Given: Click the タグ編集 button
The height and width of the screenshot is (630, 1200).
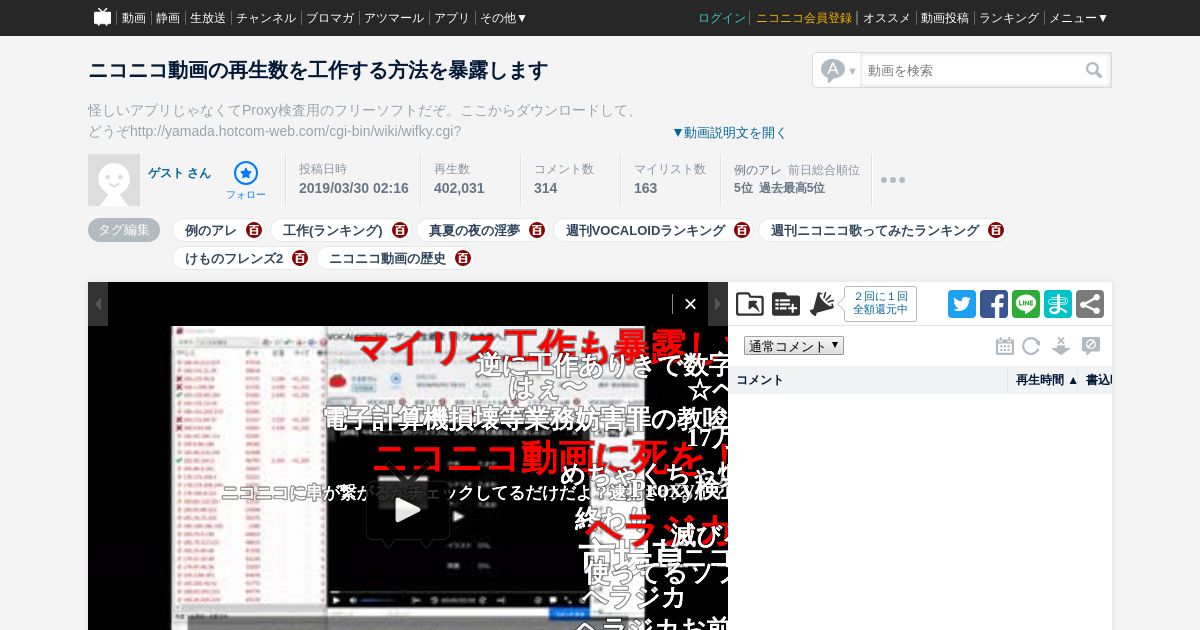Looking at the screenshot, I should pos(124,230).
